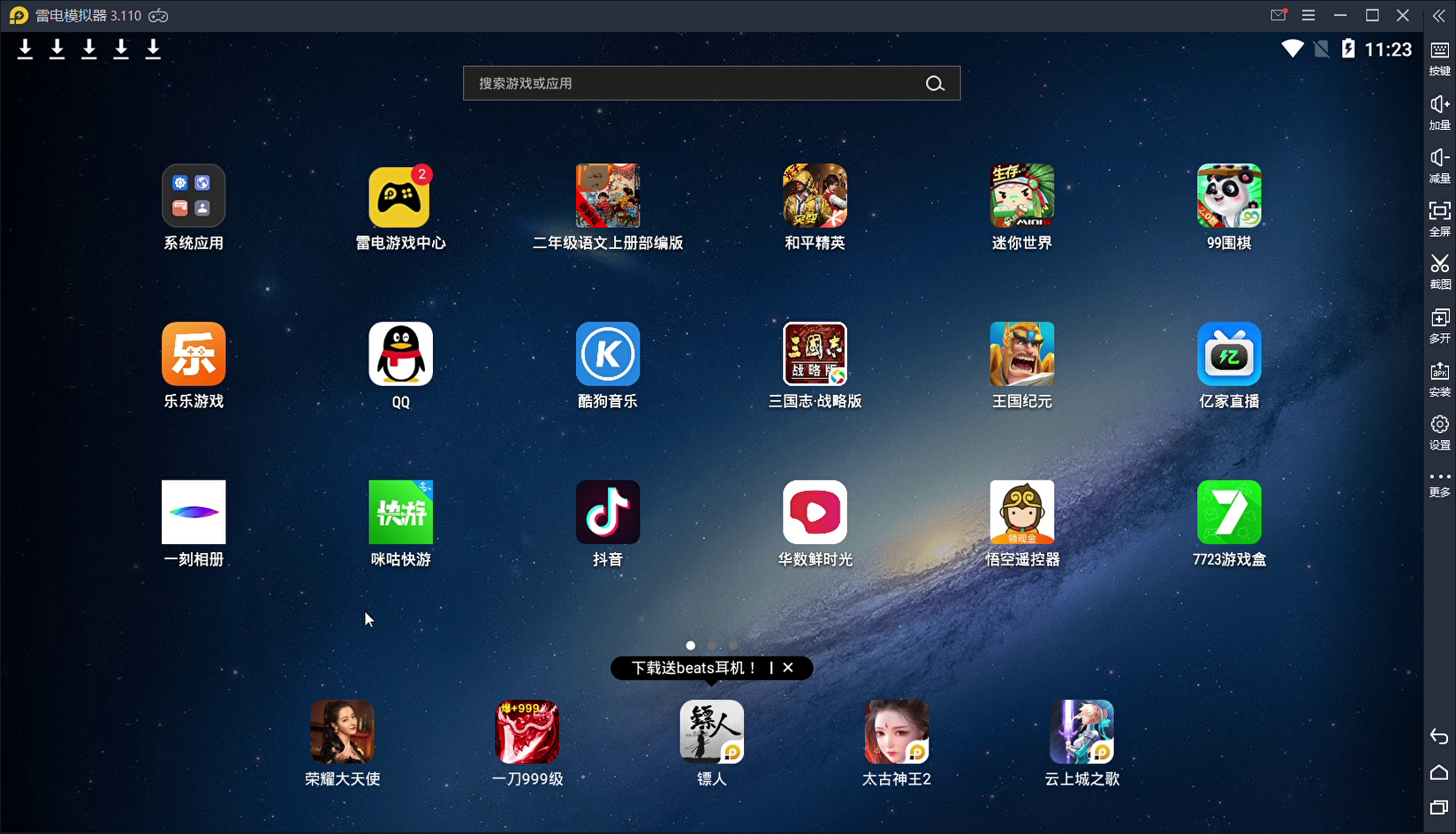Open the title bar hamburger menu
1456x834 pixels.
tap(1308, 16)
